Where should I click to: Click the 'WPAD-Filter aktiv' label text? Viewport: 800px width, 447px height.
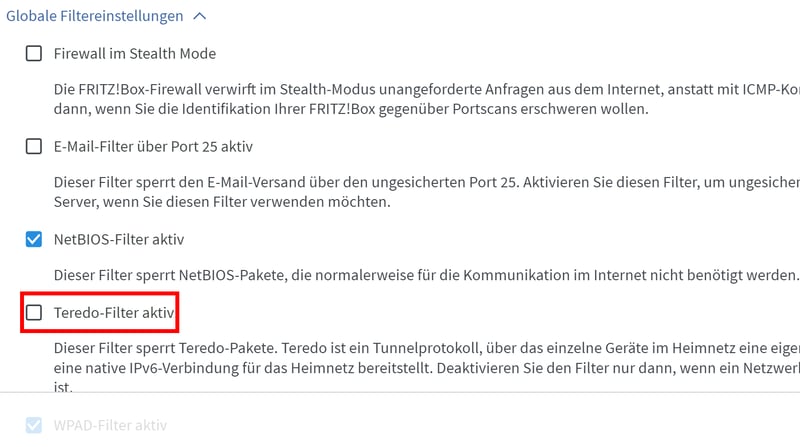(x=110, y=425)
